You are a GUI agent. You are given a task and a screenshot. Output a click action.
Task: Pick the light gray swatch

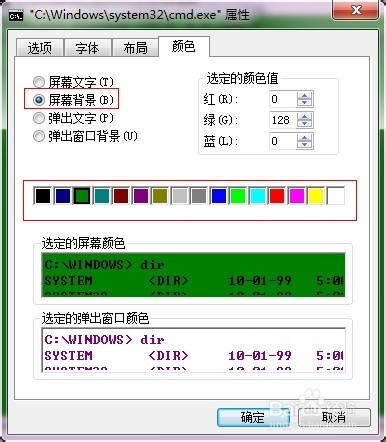point(180,196)
